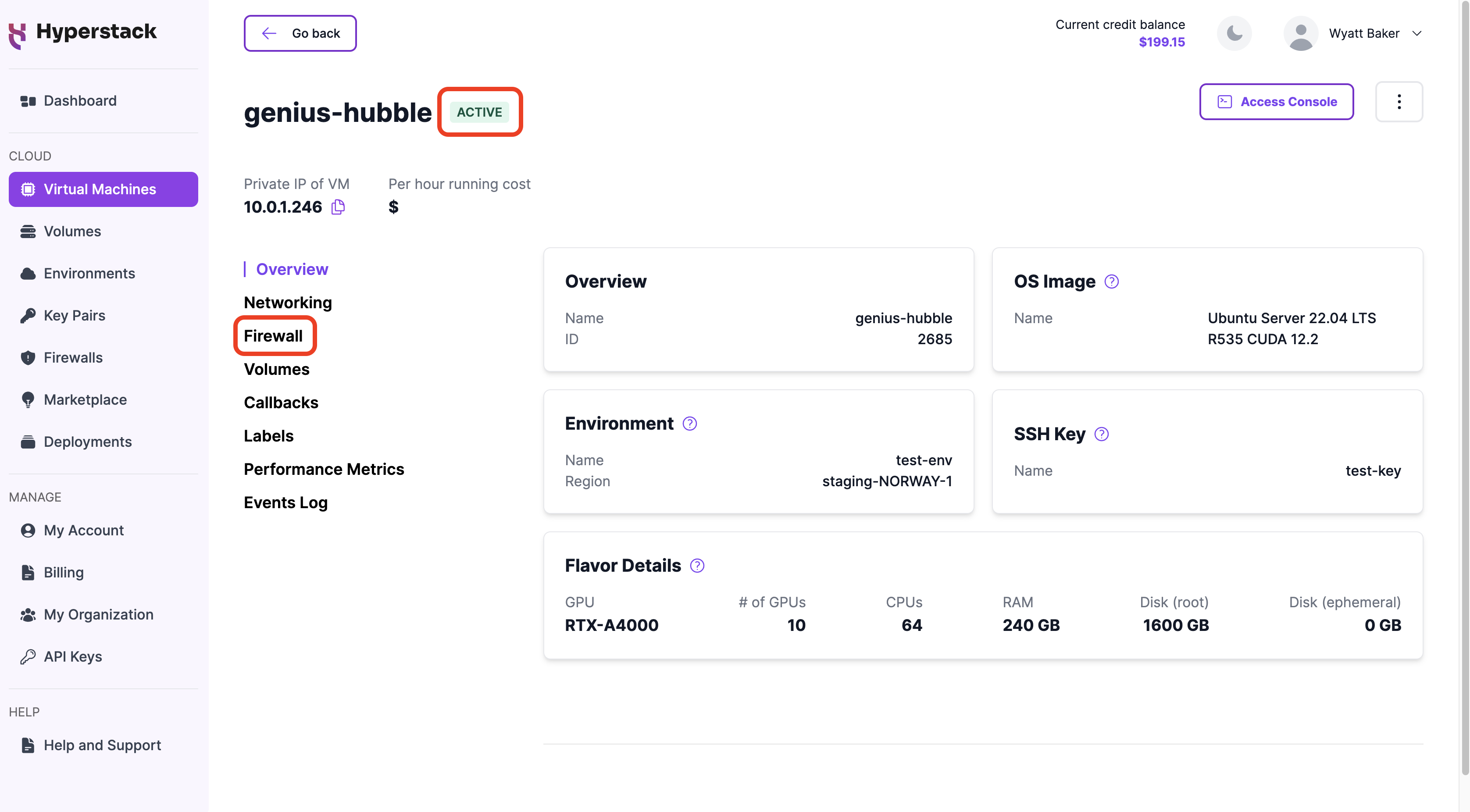Click the Virtual Machines sidebar icon
This screenshot has width=1470, height=812.
pyautogui.click(x=28, y=189)
